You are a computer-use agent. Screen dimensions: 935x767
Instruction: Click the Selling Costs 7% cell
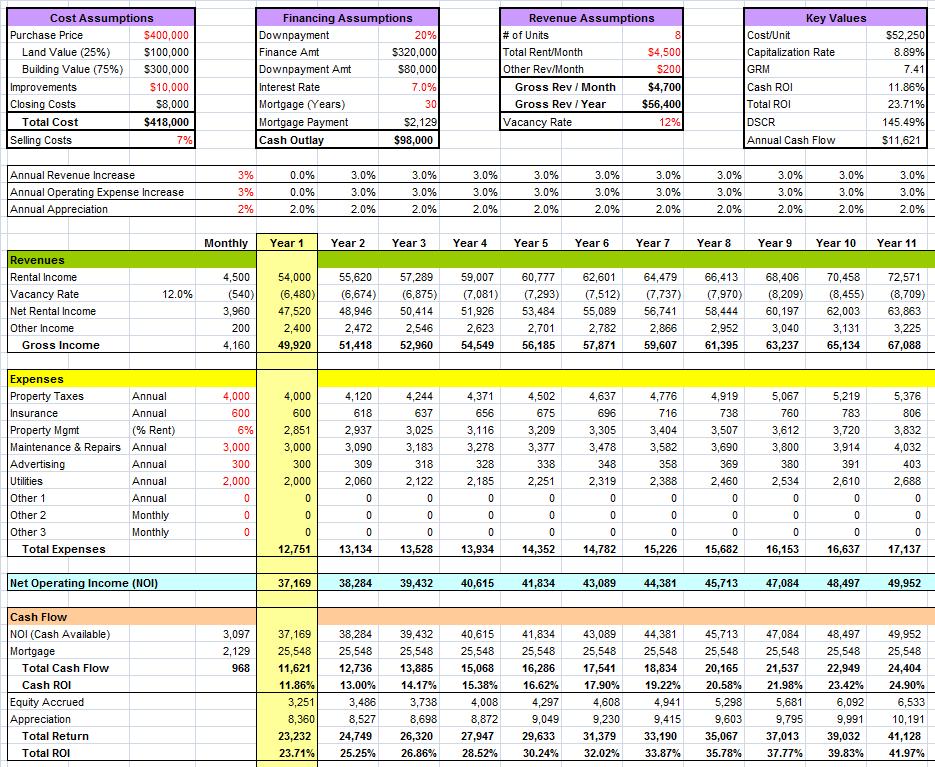[x=165, y=140]
